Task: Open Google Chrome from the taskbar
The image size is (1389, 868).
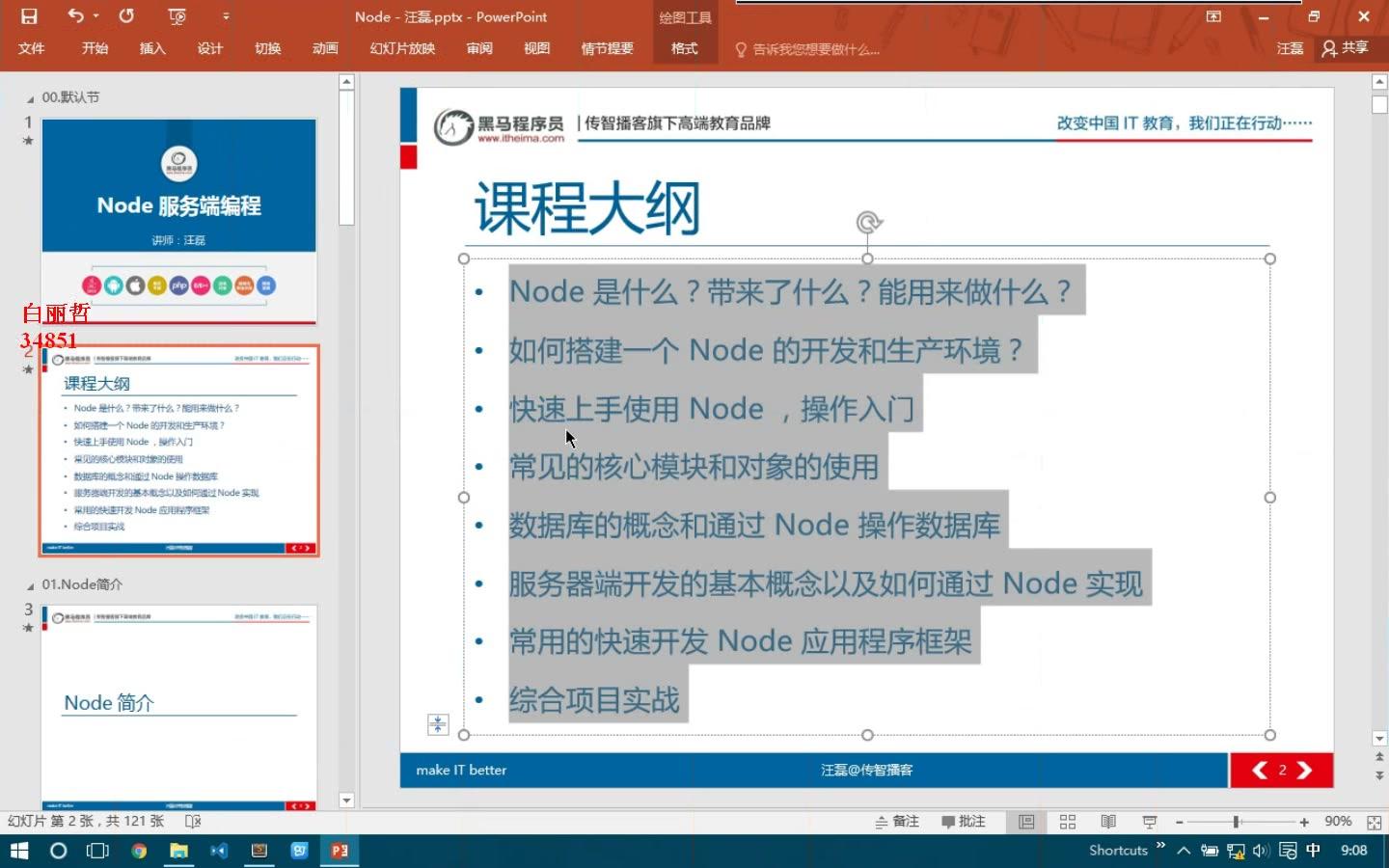Action: click(x=138, y=851)
